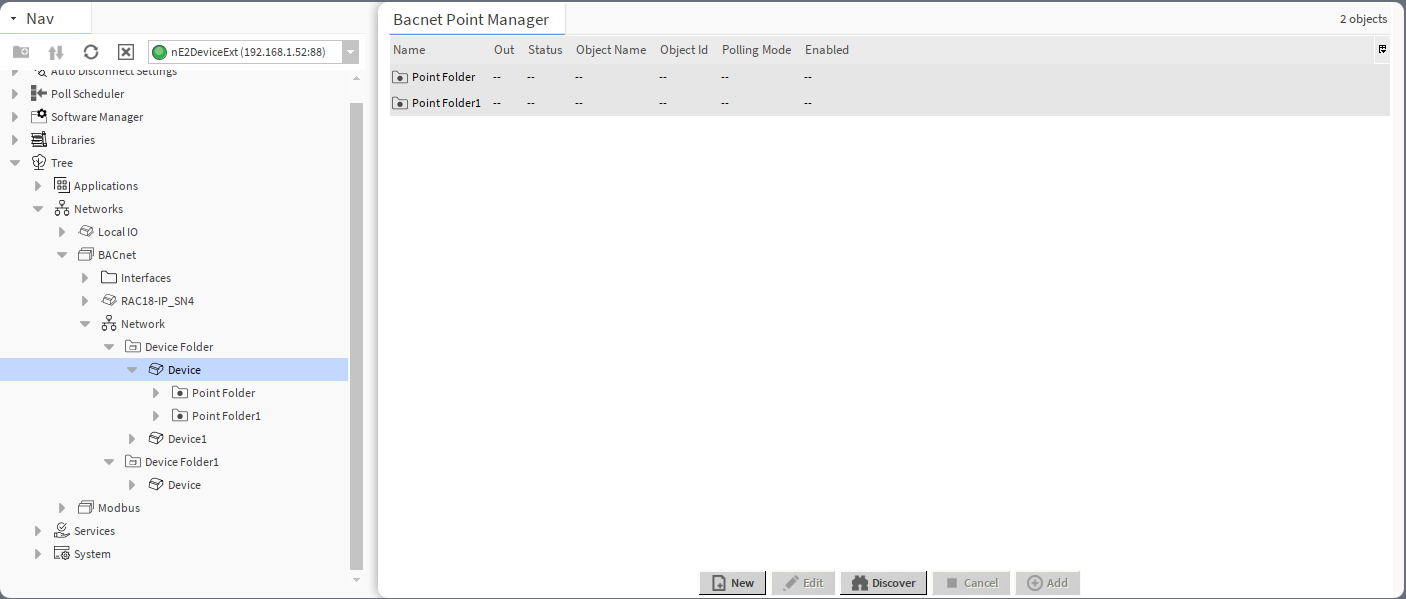Click the refresh icon in the Nav toolbar
Screen dimensions: 1406x599
pyautogui.click(x=90, y=51)
